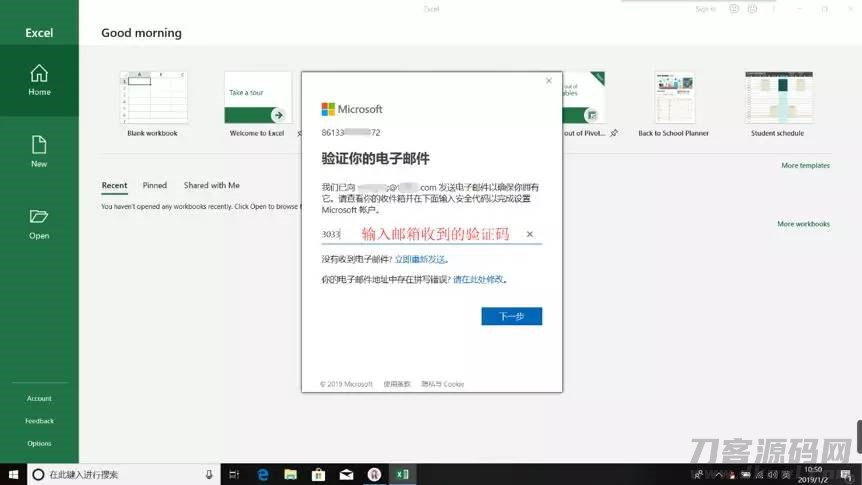Click the microphone icon in search box
862x485 pixels.
[209, 474]
